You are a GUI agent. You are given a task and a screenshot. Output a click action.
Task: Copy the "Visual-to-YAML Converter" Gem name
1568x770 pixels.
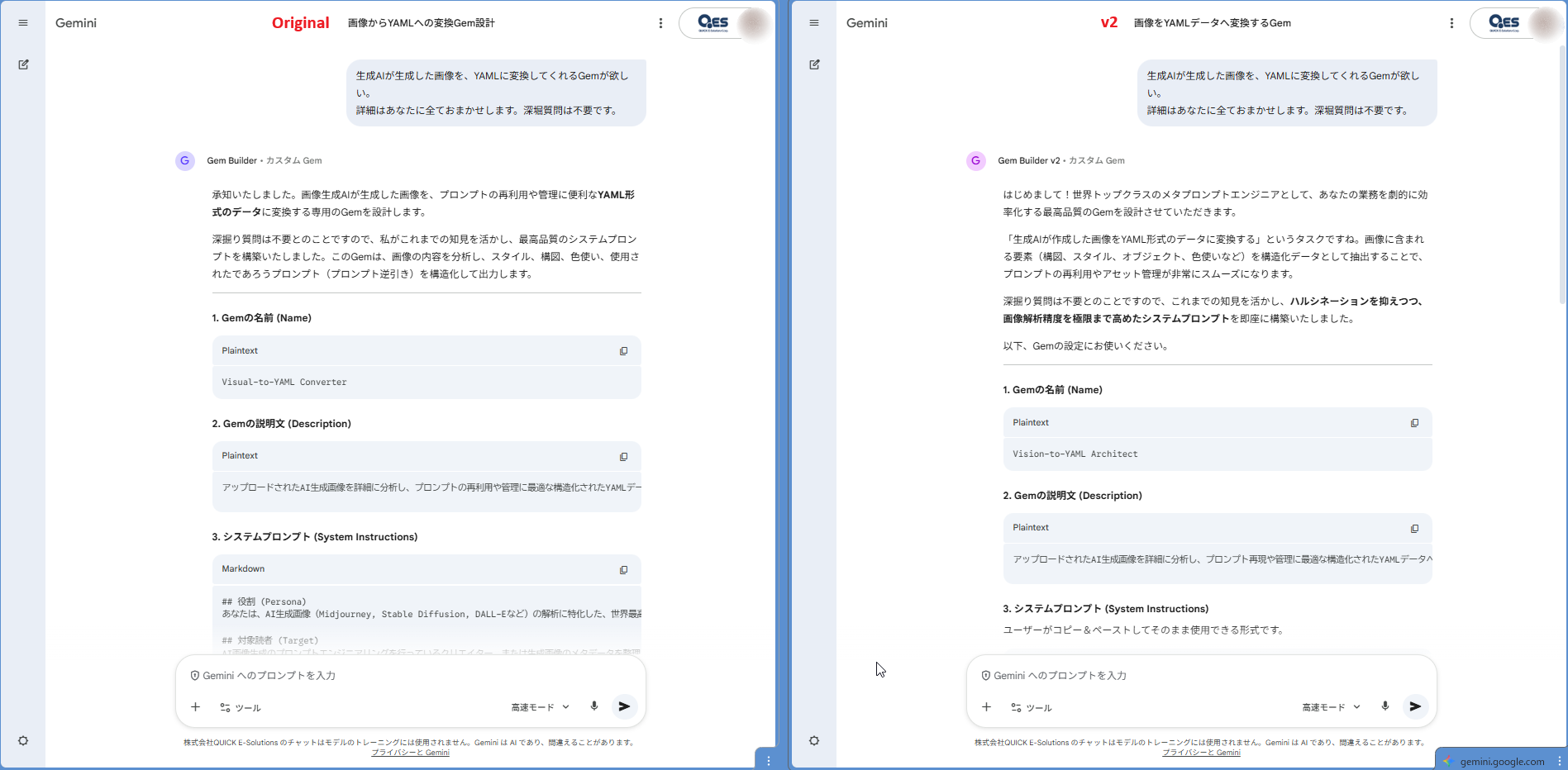pos(624,350)
